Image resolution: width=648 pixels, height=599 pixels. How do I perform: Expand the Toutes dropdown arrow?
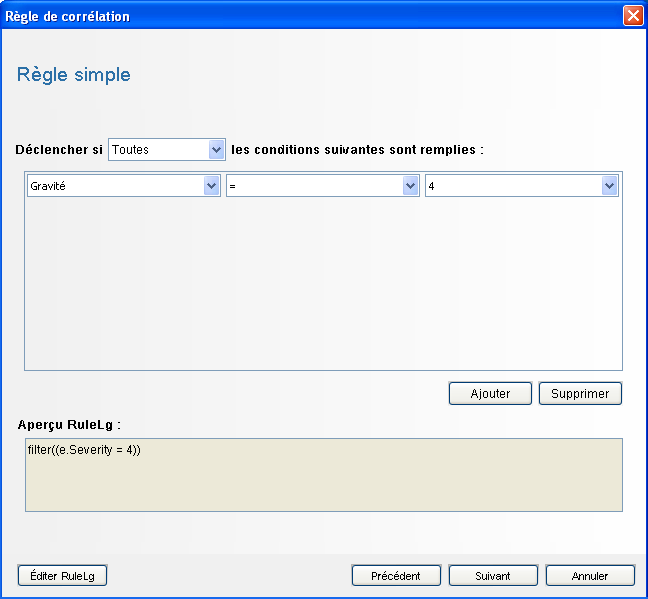217,150
